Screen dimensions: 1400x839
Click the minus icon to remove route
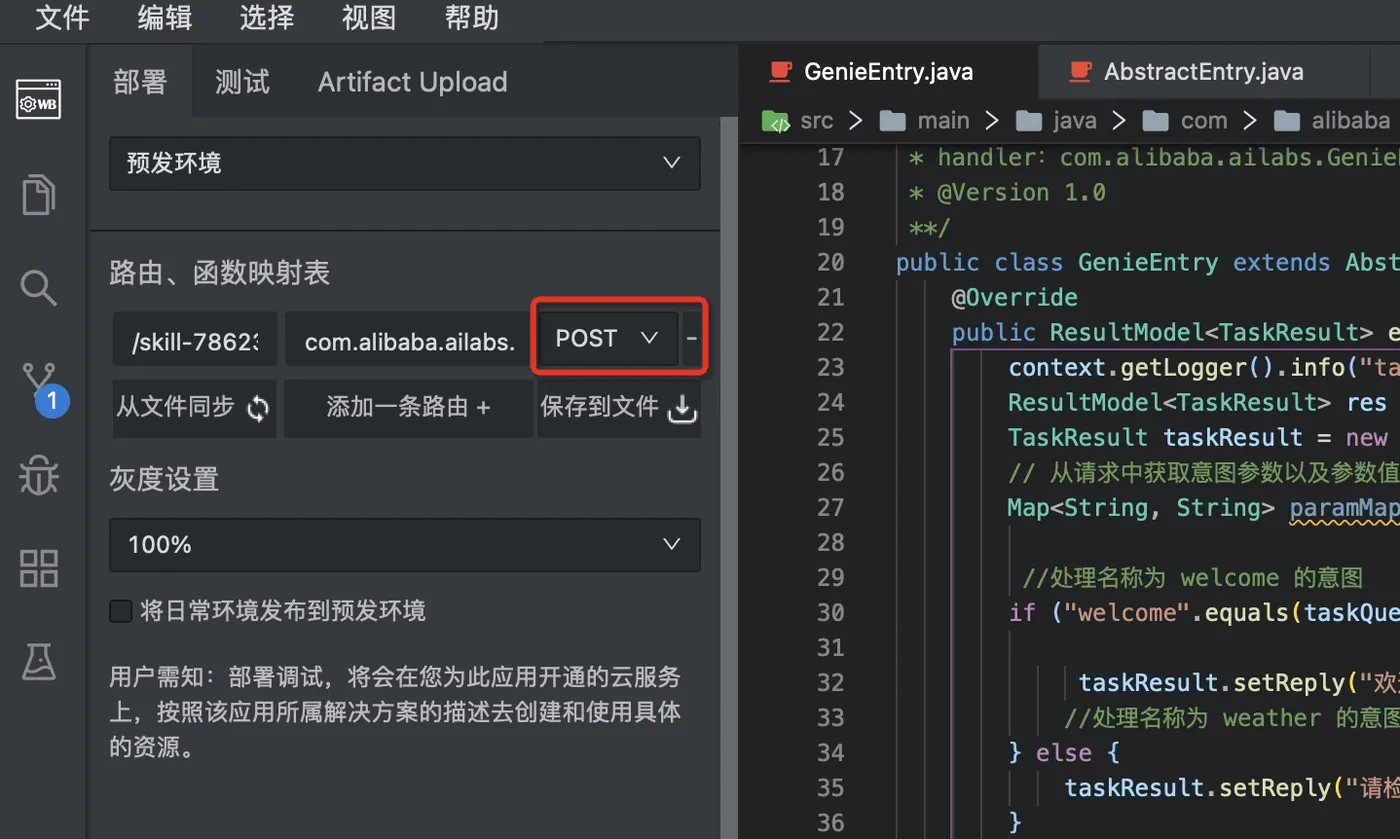tap(691, 339)
